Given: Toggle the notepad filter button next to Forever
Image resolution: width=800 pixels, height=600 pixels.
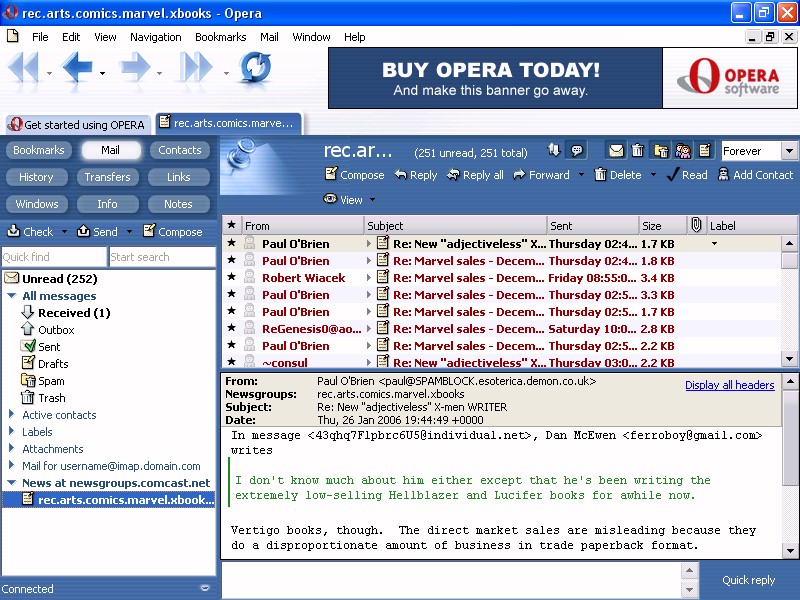Looking at the screenshot, I should 705,150.
